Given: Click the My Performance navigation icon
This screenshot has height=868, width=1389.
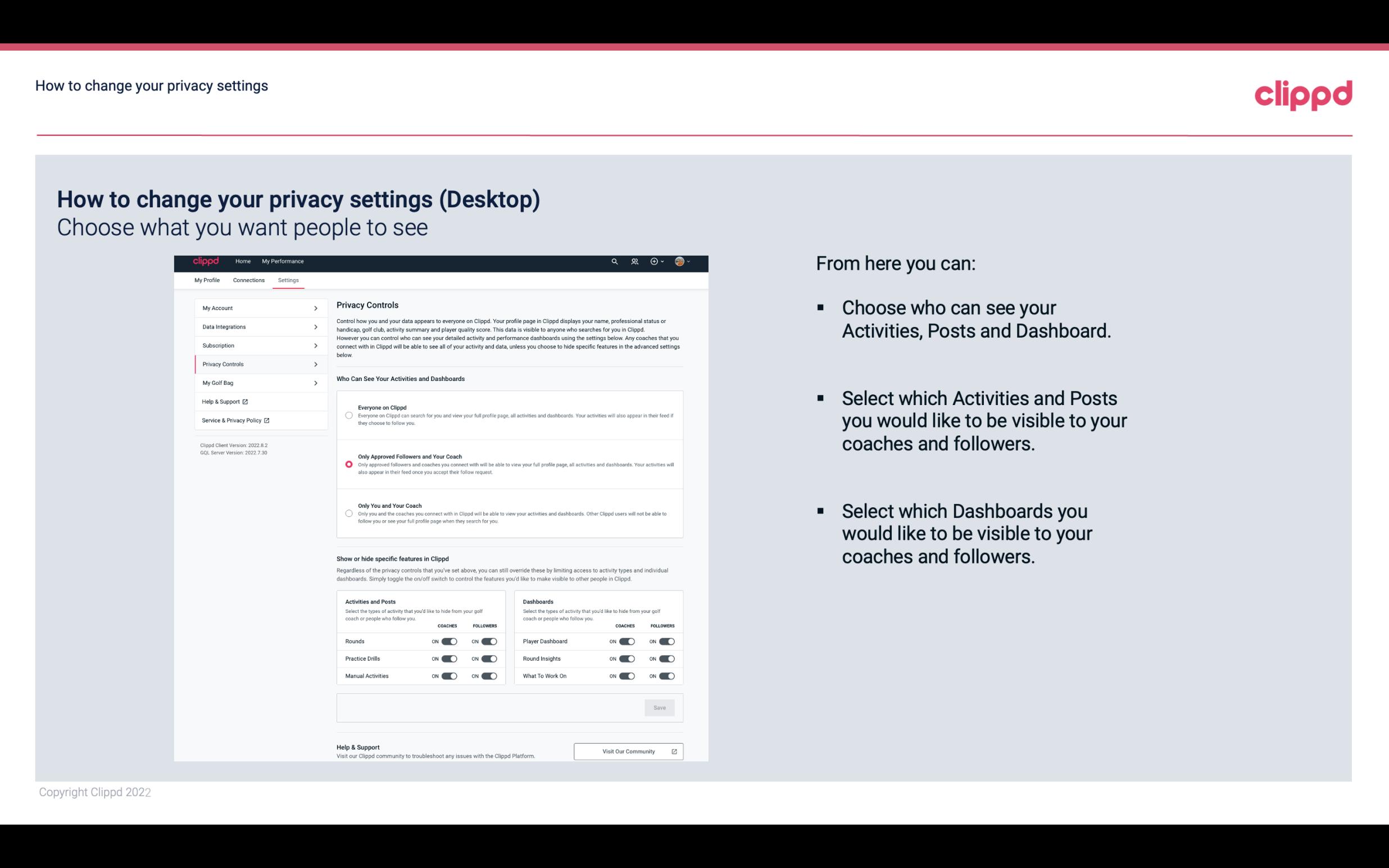Looking at the screenshot, I should click(x=283, y=261).
